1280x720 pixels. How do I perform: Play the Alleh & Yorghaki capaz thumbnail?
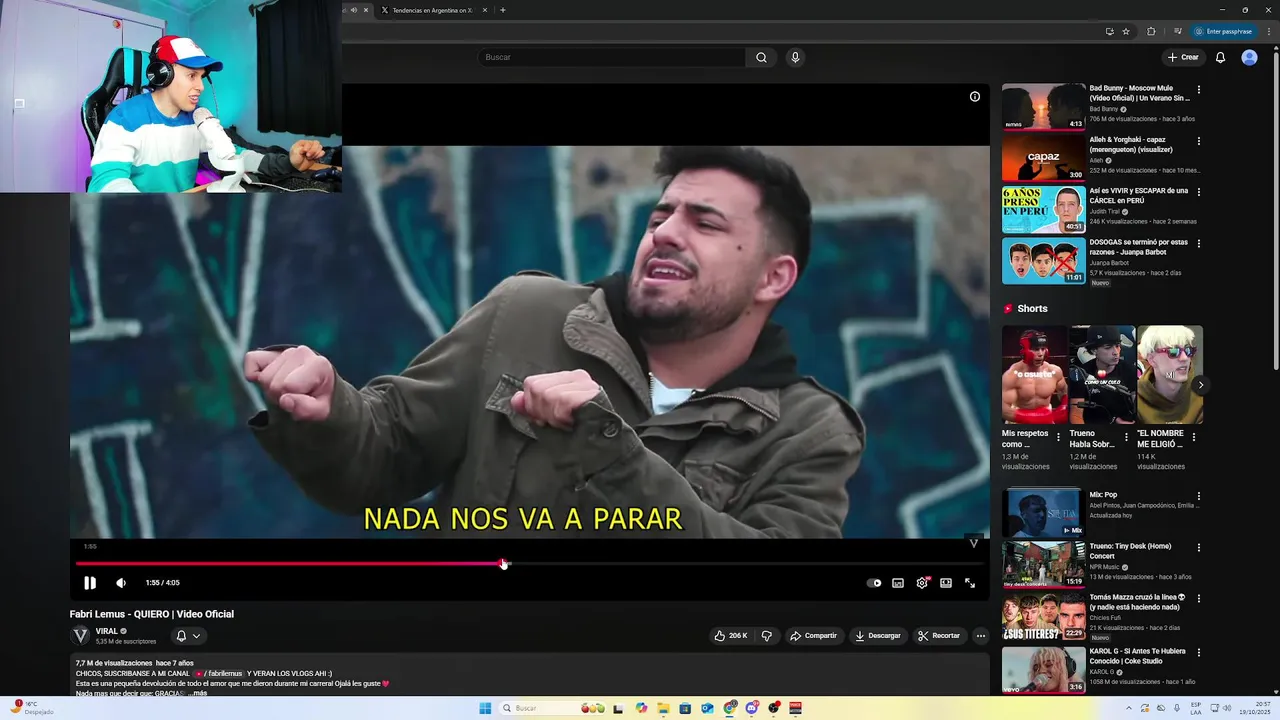[x=1043, y=157]
